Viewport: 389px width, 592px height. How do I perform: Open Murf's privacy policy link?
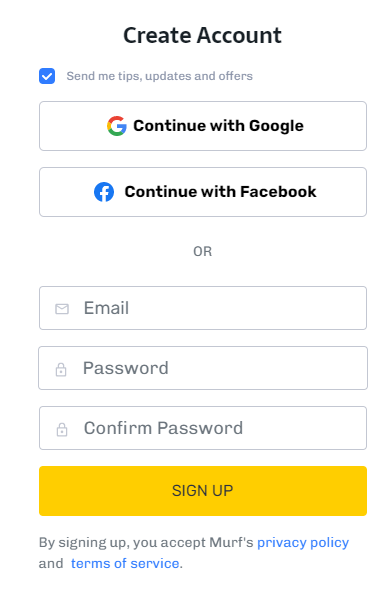point(303,543)
